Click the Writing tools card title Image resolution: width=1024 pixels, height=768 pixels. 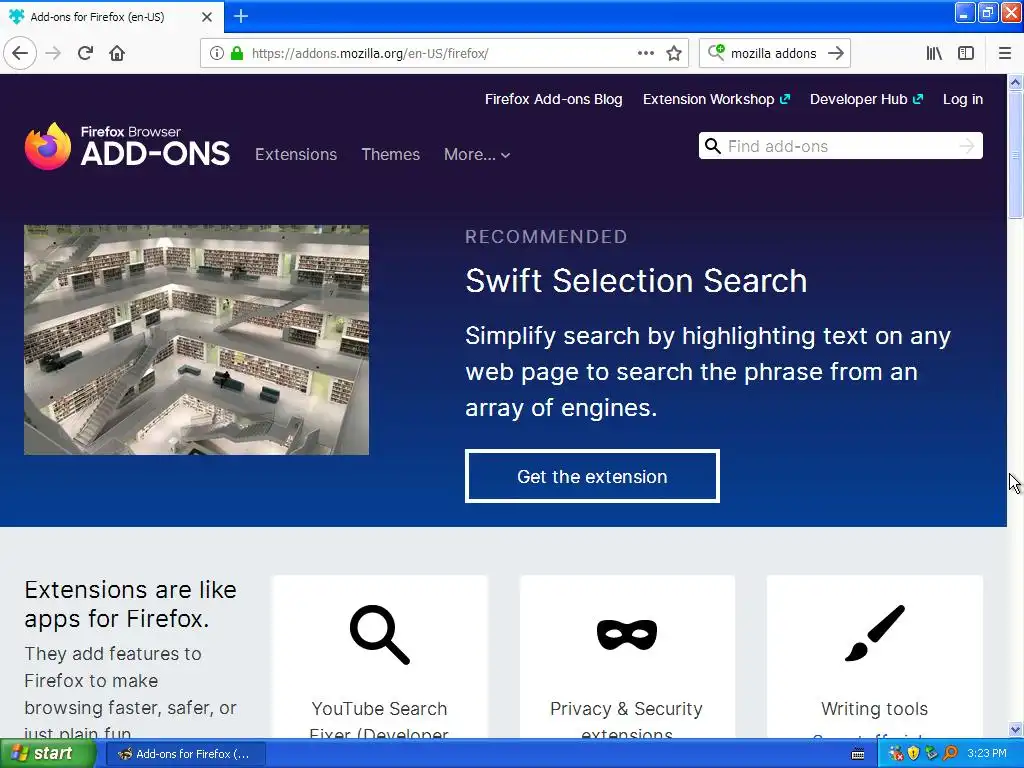pos(874,709)
